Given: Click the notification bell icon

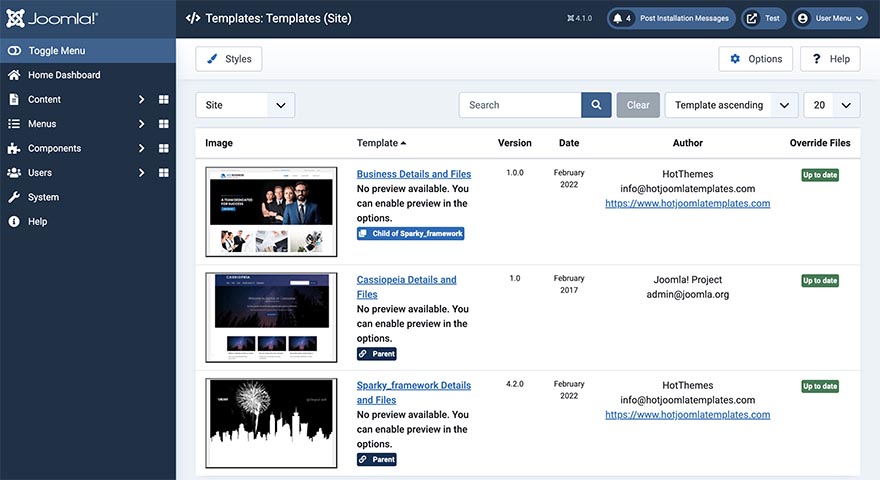Looking at the screenshot, I should point(617,19).
